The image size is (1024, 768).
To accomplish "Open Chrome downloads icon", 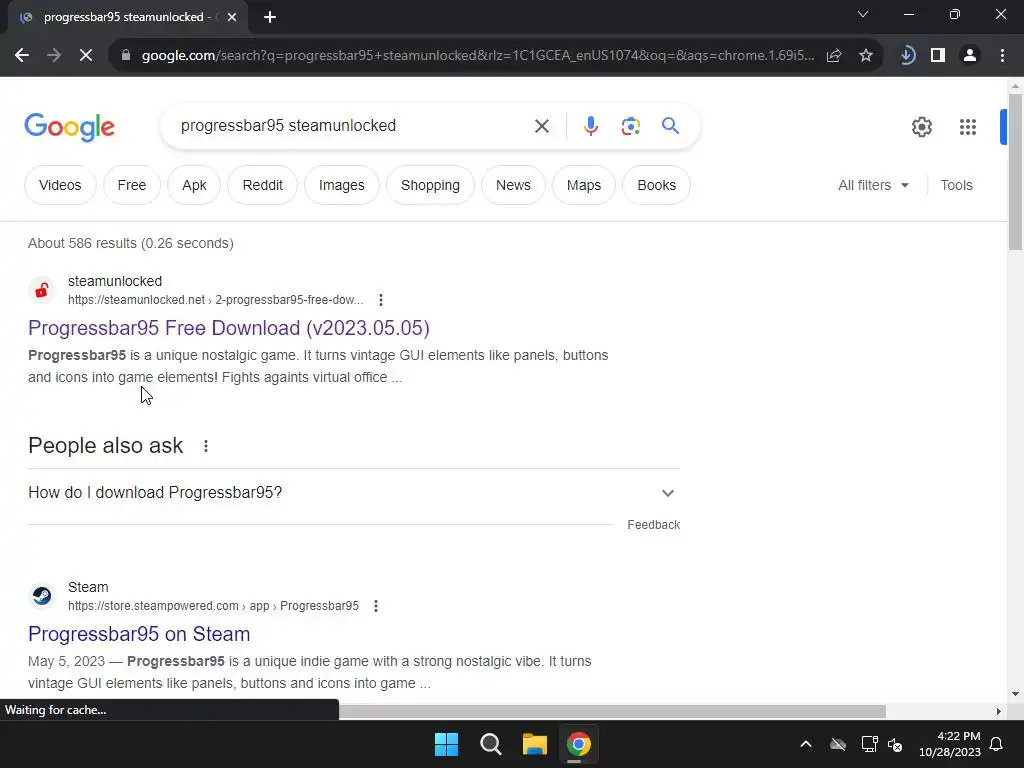I will pos(907,56).
